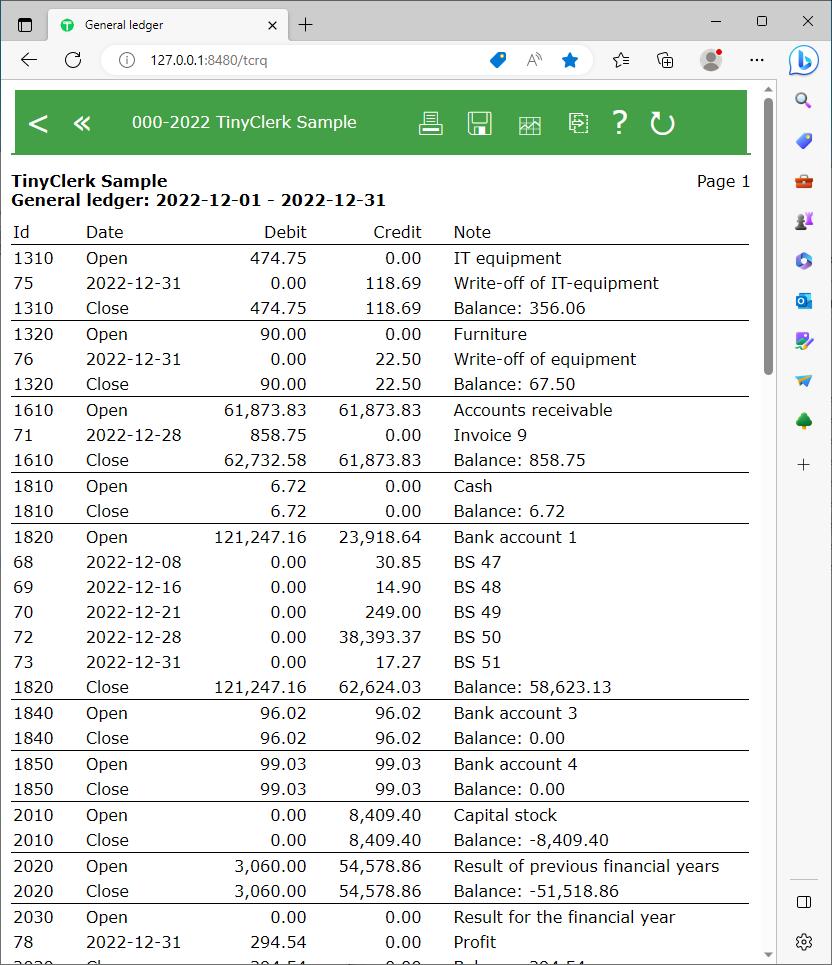Open the chart view icon
Viewport: 832px width, 965px height.
pyautogui.click(x=529, y=125)
